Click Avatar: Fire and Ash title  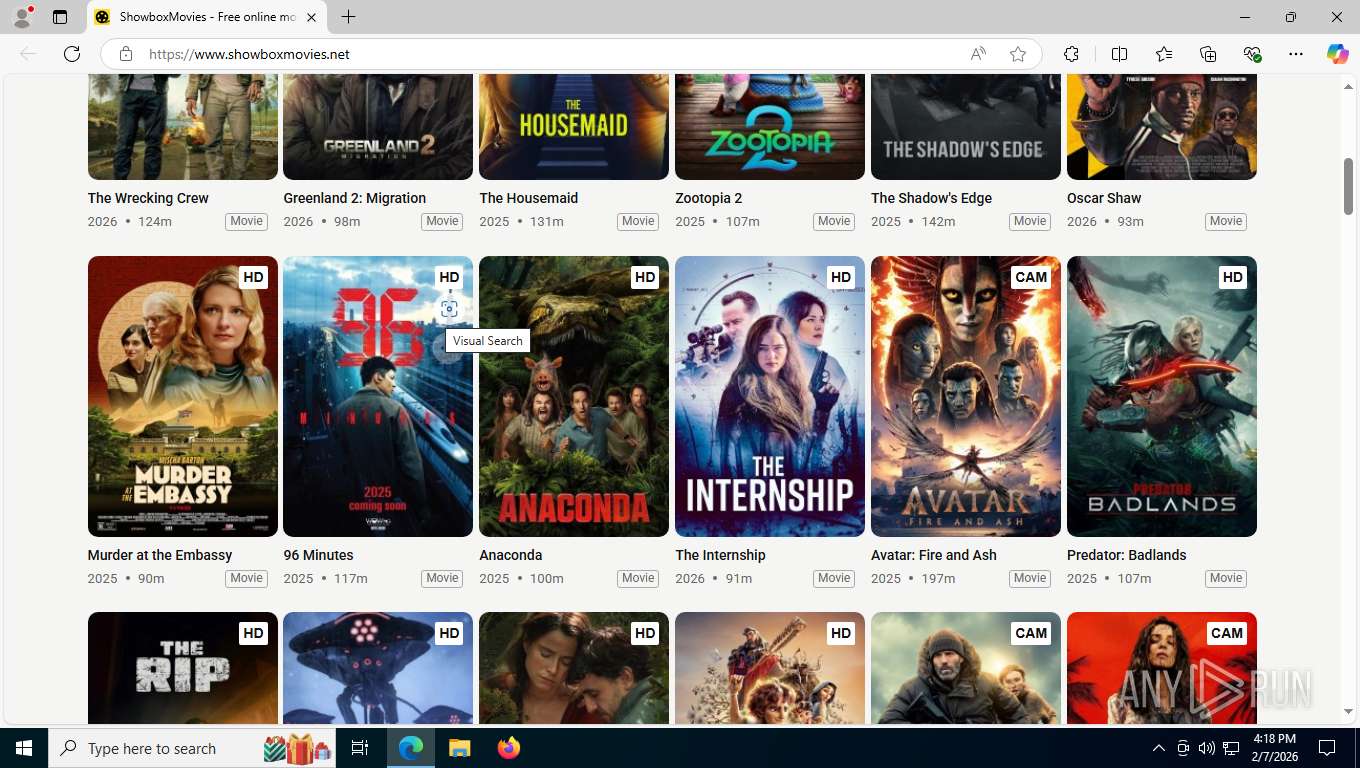[934, 555]
